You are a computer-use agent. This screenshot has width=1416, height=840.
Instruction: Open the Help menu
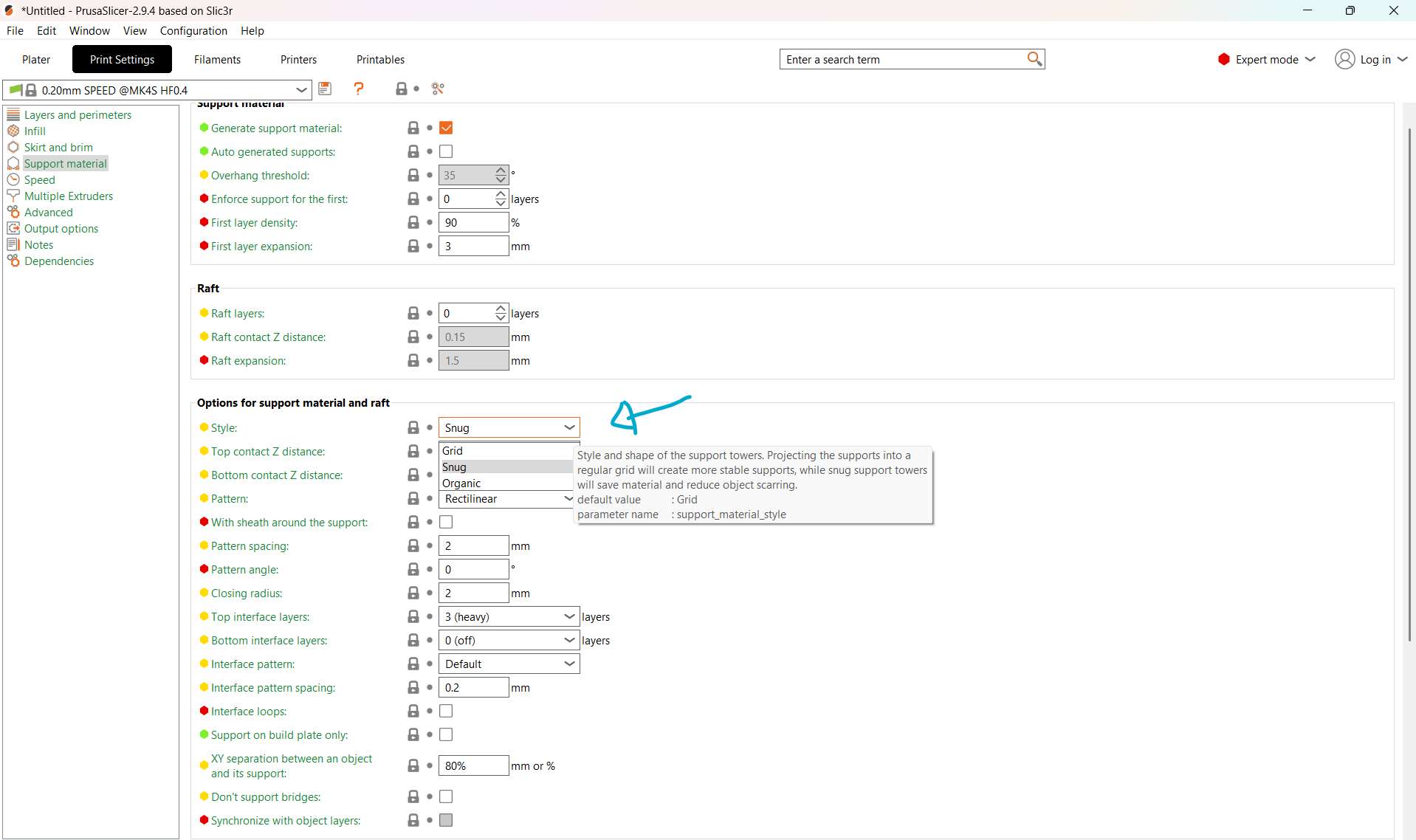tap(252, 30)
